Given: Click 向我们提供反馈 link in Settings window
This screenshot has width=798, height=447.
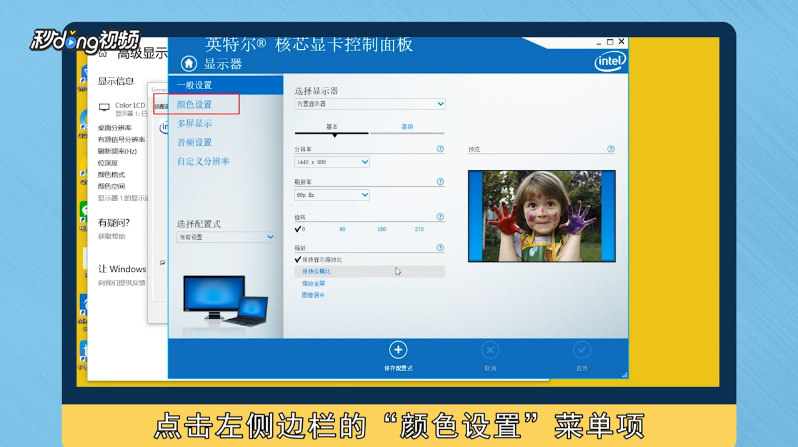Looking at the screenshot, I should point(122,283).
